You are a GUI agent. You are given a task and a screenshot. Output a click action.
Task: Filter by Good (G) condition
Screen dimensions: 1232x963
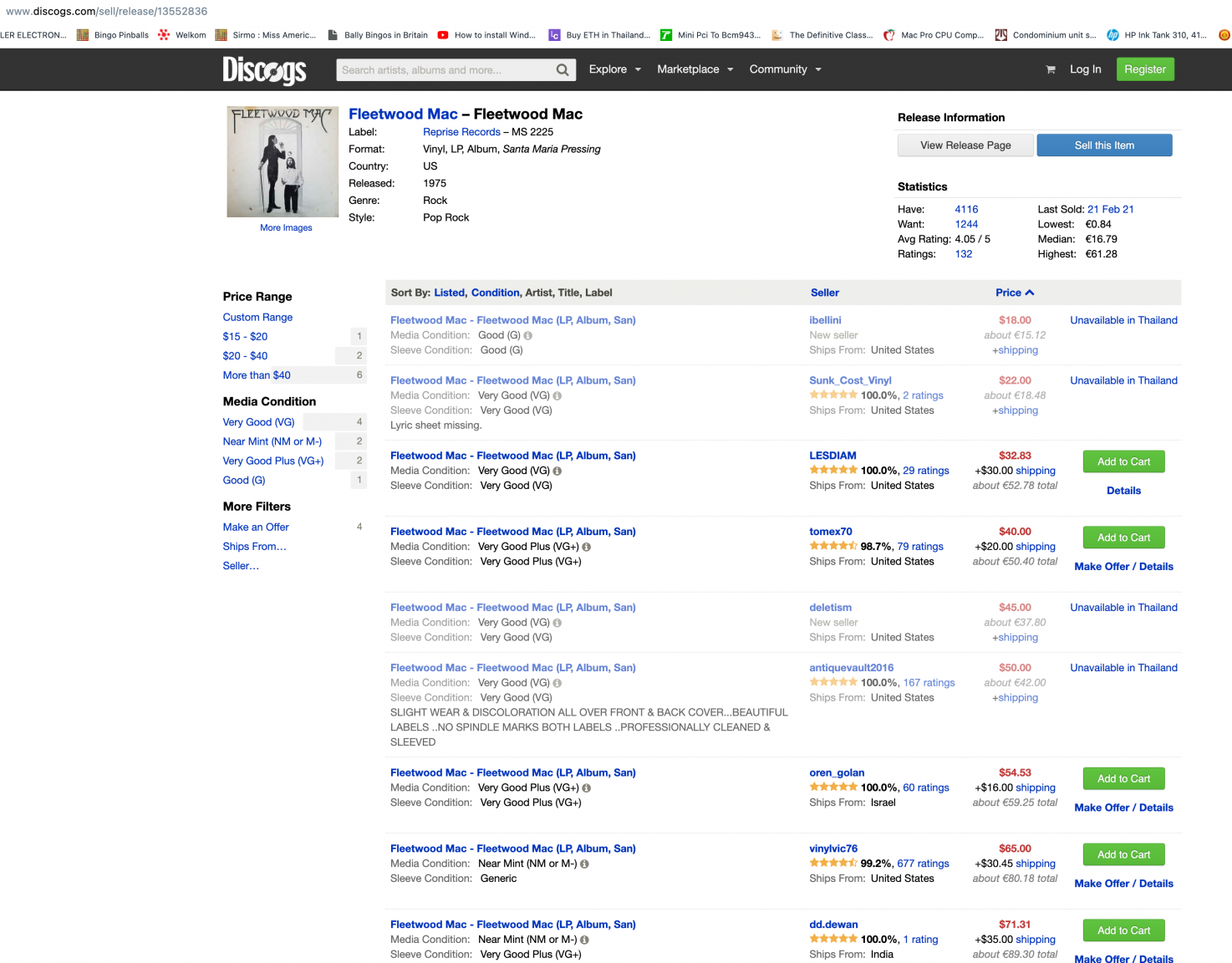[244, 481]
